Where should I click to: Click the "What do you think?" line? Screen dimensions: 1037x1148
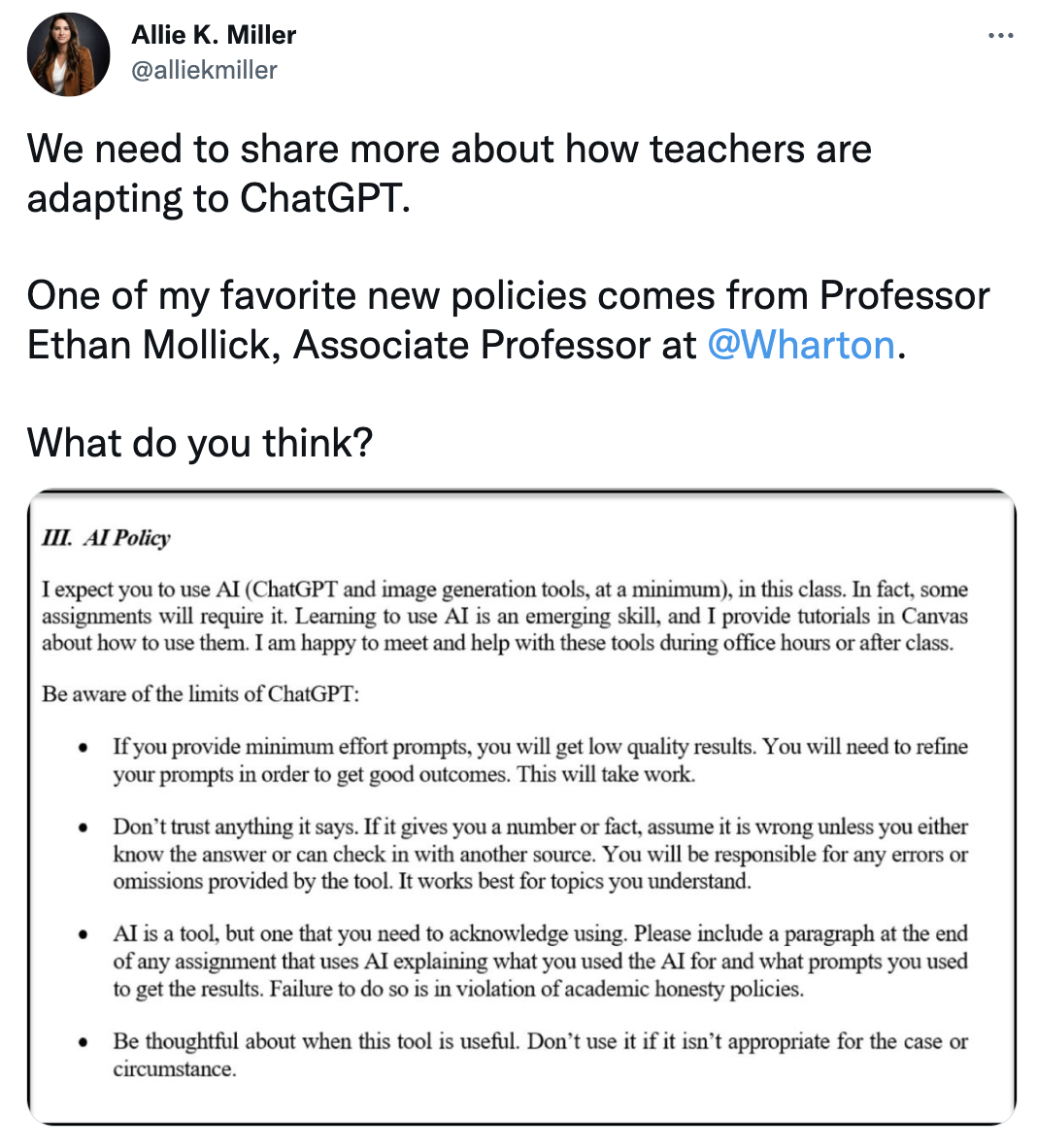tap(200, 443)
